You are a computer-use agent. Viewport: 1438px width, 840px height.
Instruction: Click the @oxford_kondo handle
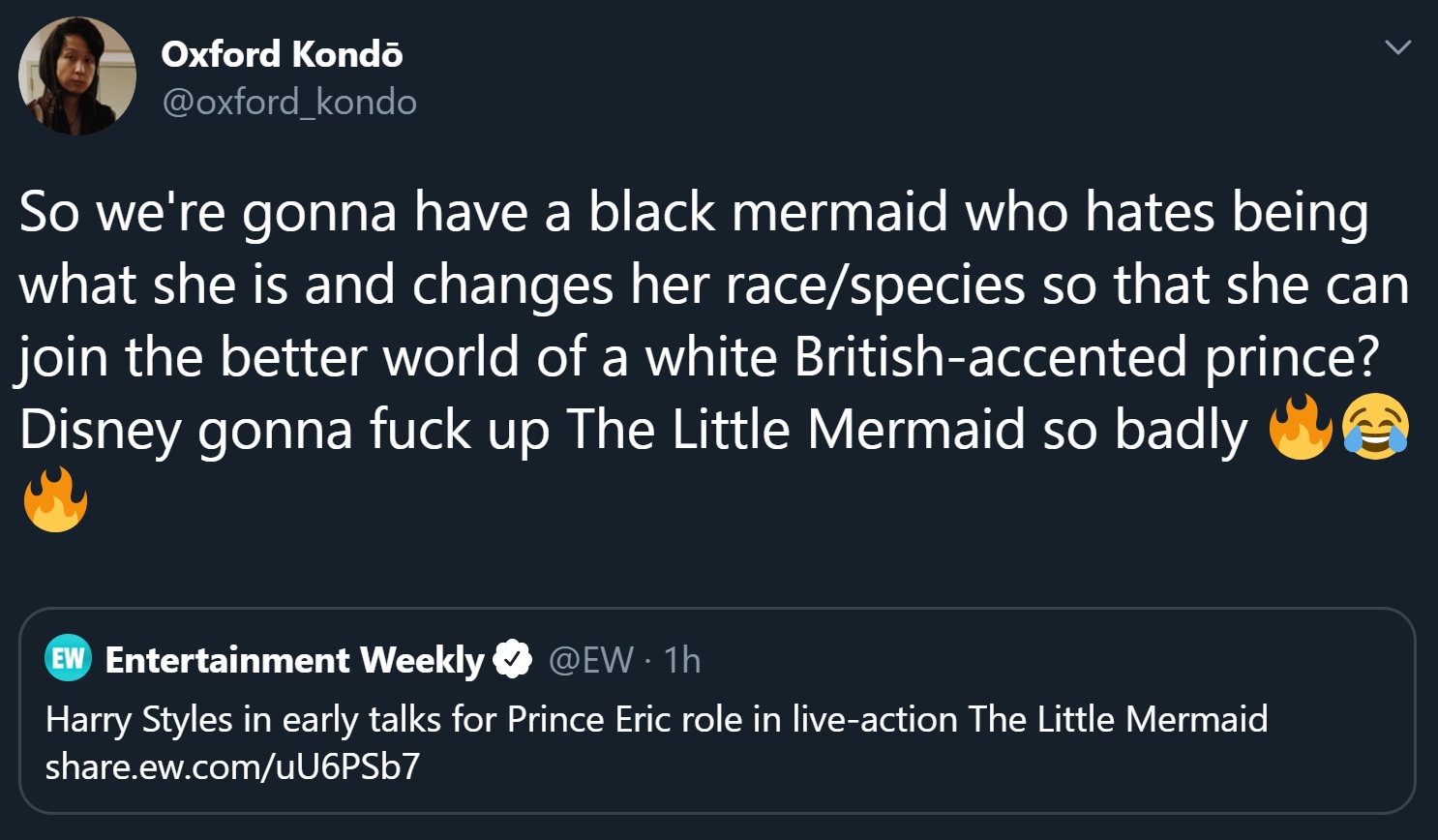(289, 102)
